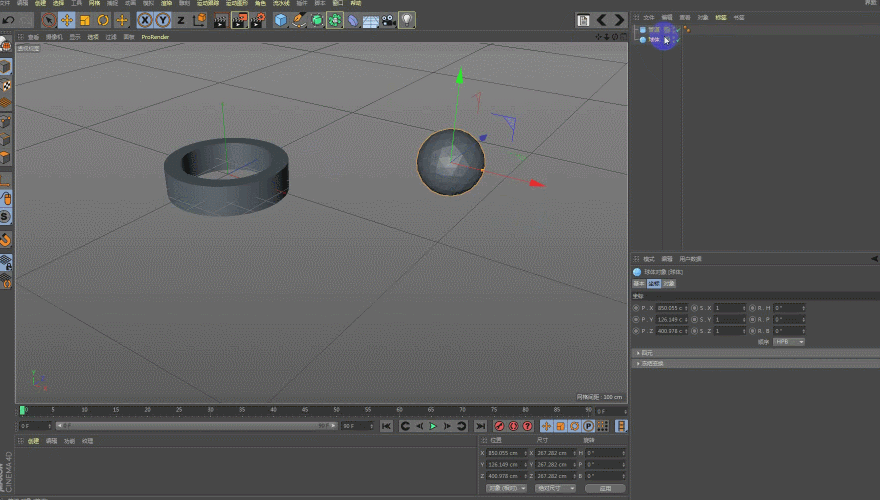Select the Rotate tool in top toolbar
Screen dimensions: 880x500
[103, 20]
